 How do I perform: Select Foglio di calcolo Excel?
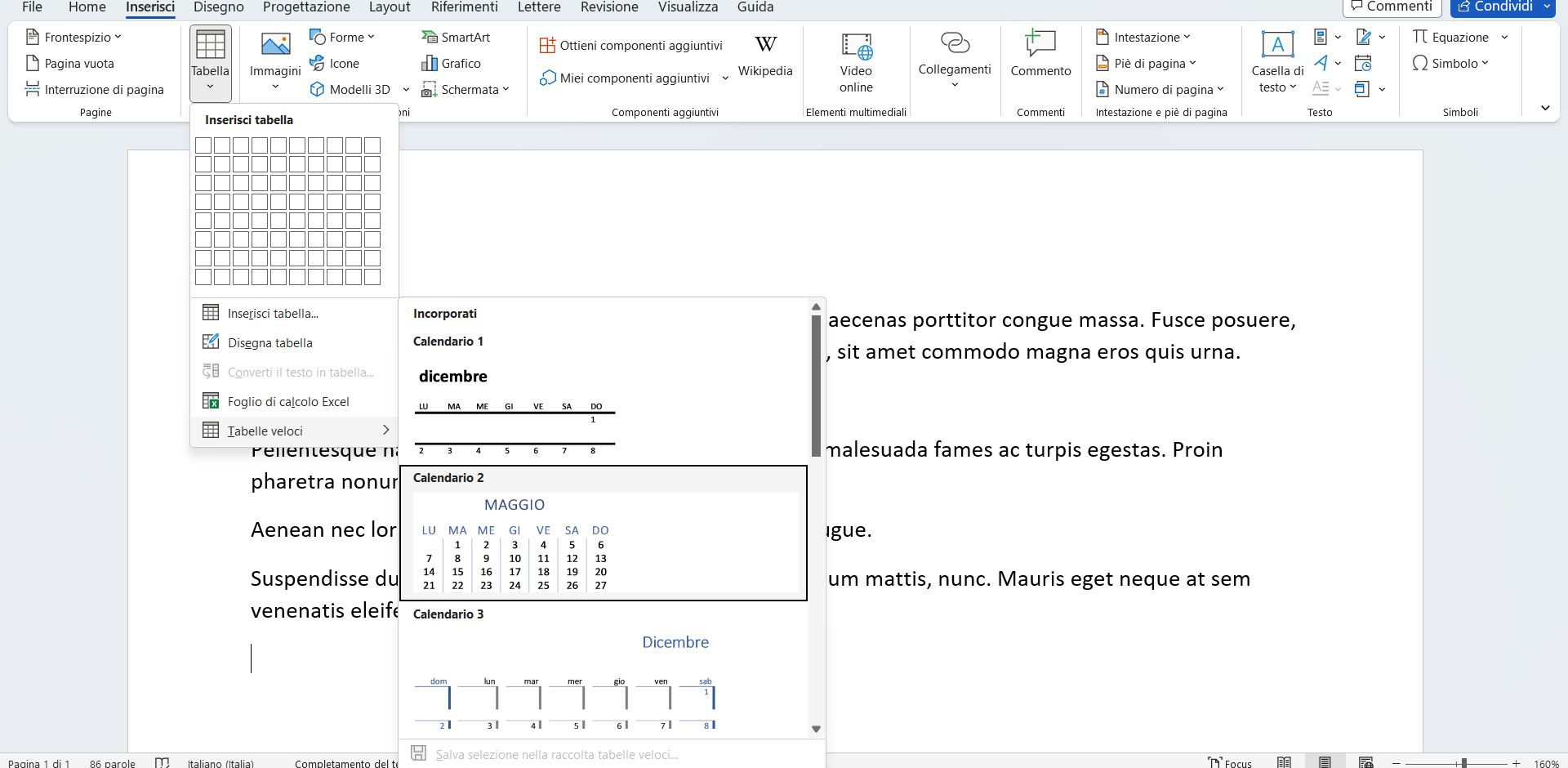(287, 402)
